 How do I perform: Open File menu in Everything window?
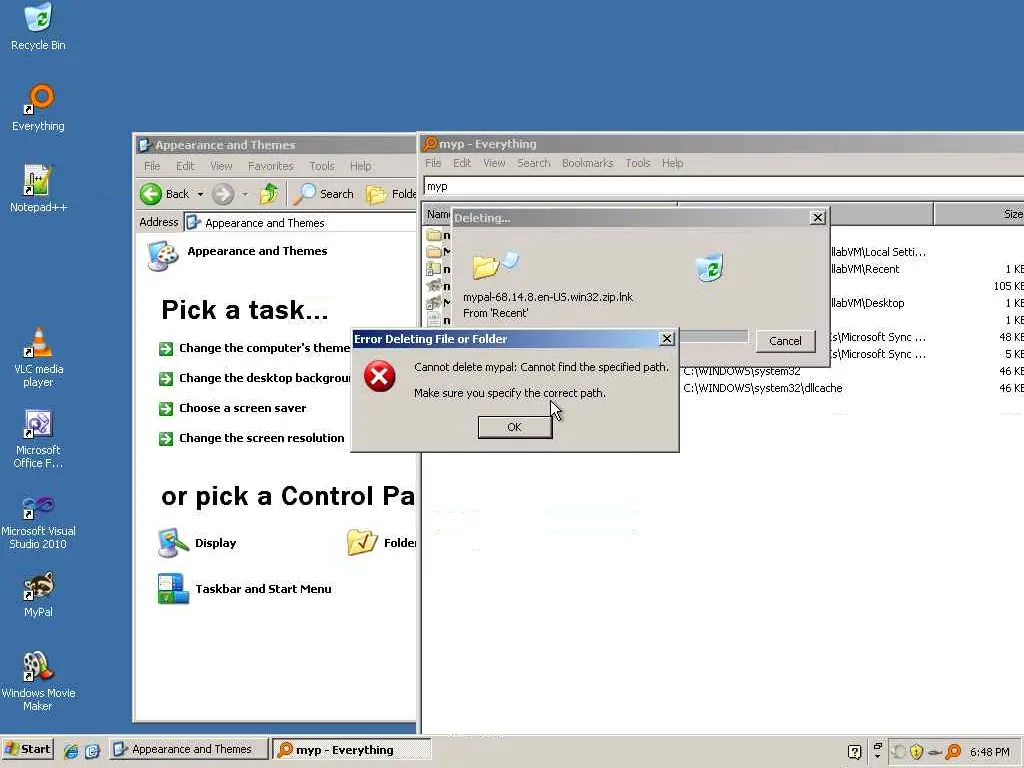tap(433, 163)
